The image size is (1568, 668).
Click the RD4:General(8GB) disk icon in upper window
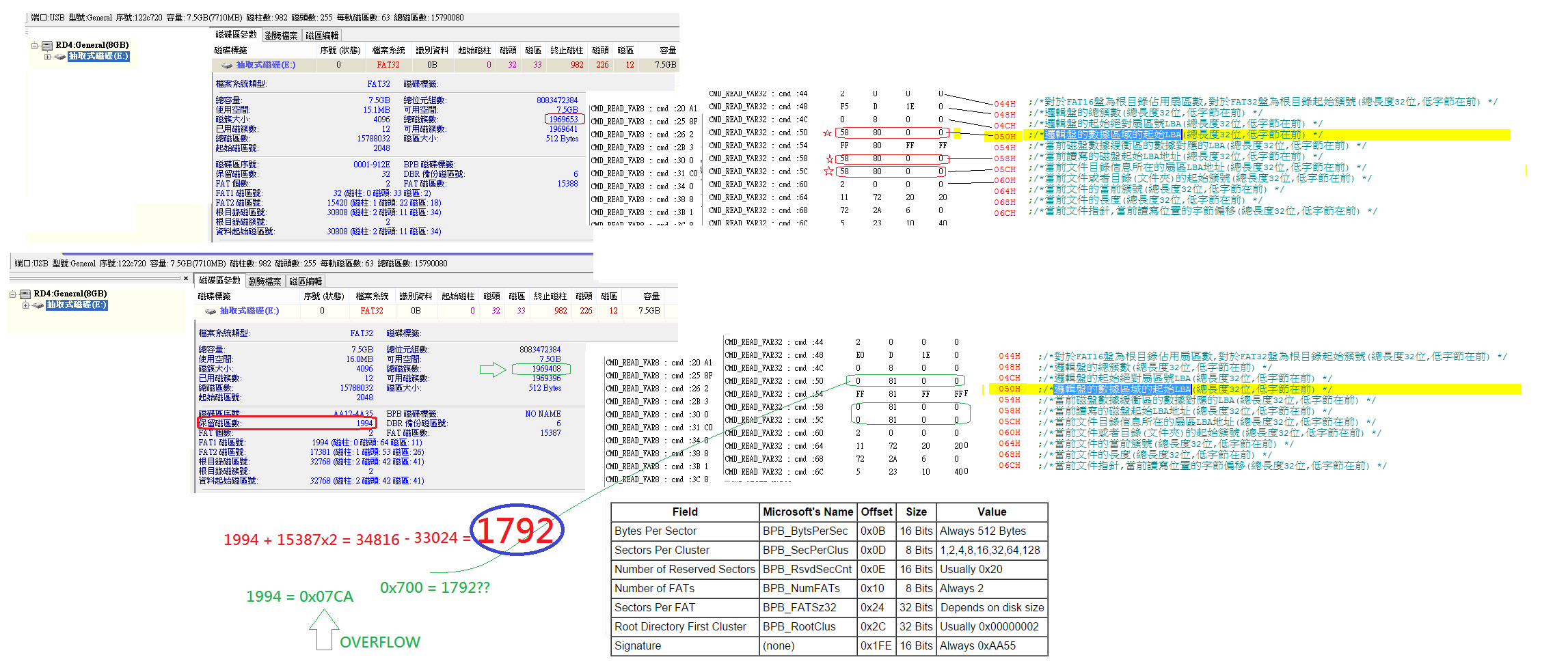point(47,45)
